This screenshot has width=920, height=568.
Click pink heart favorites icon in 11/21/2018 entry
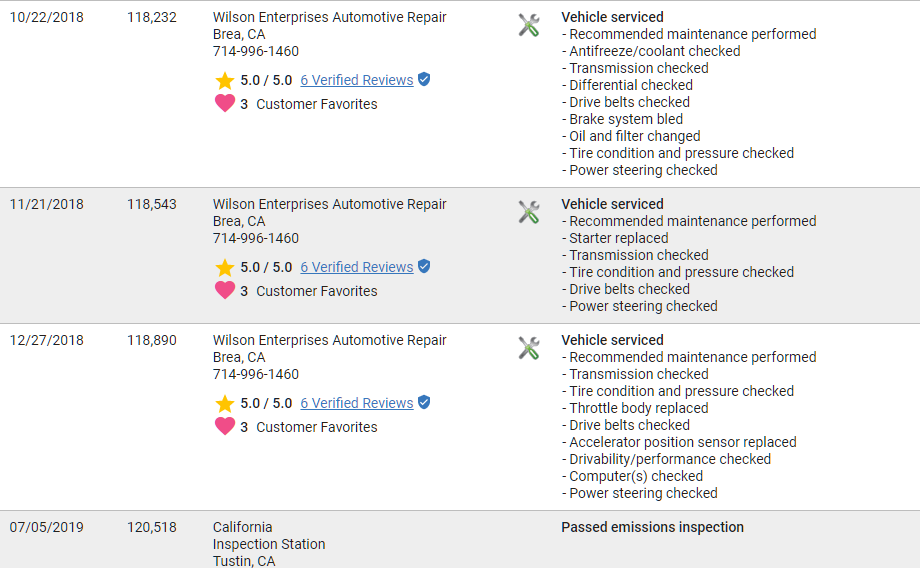[225, 290]
